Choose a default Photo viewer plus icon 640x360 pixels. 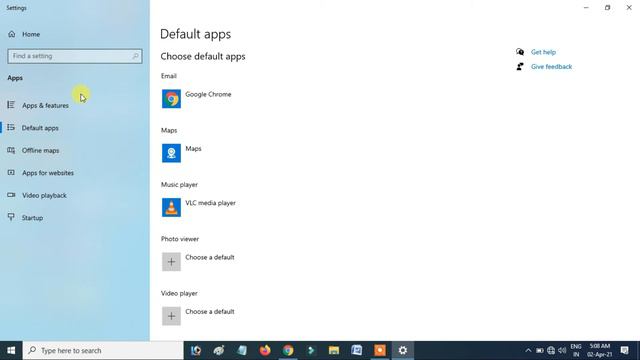point(171,262)
